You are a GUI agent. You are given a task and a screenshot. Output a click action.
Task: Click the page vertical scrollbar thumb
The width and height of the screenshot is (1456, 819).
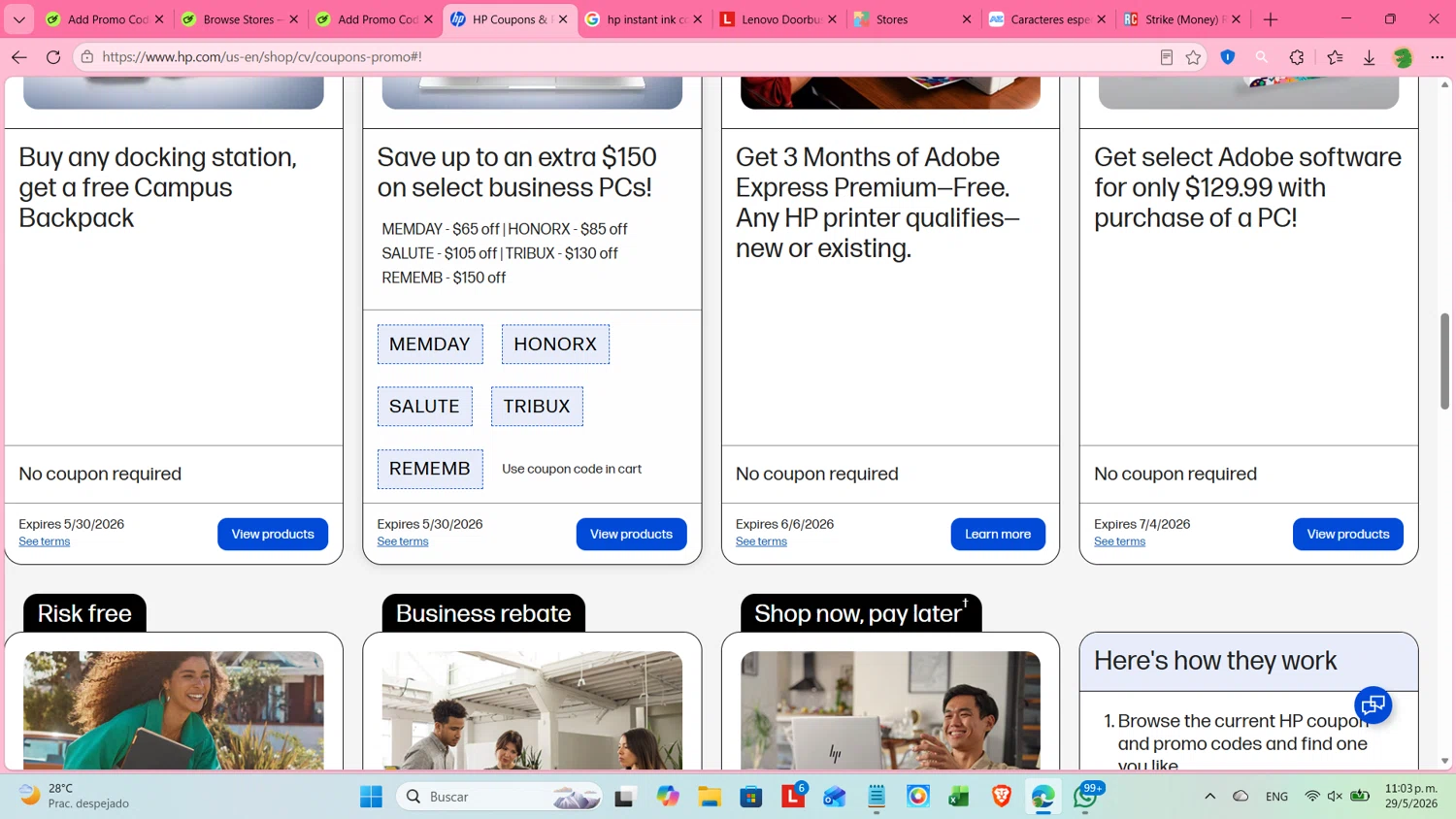(x=1444, y=361)
